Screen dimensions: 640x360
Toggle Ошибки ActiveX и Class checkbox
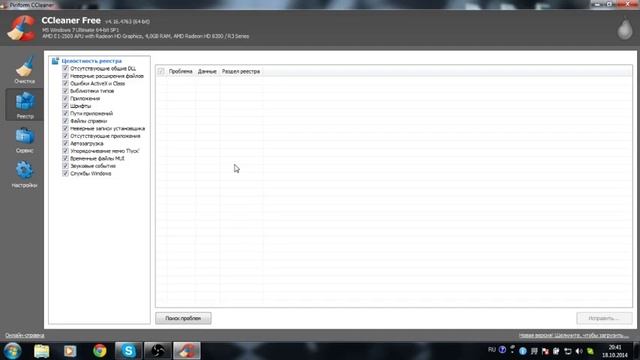pos(65,83)
